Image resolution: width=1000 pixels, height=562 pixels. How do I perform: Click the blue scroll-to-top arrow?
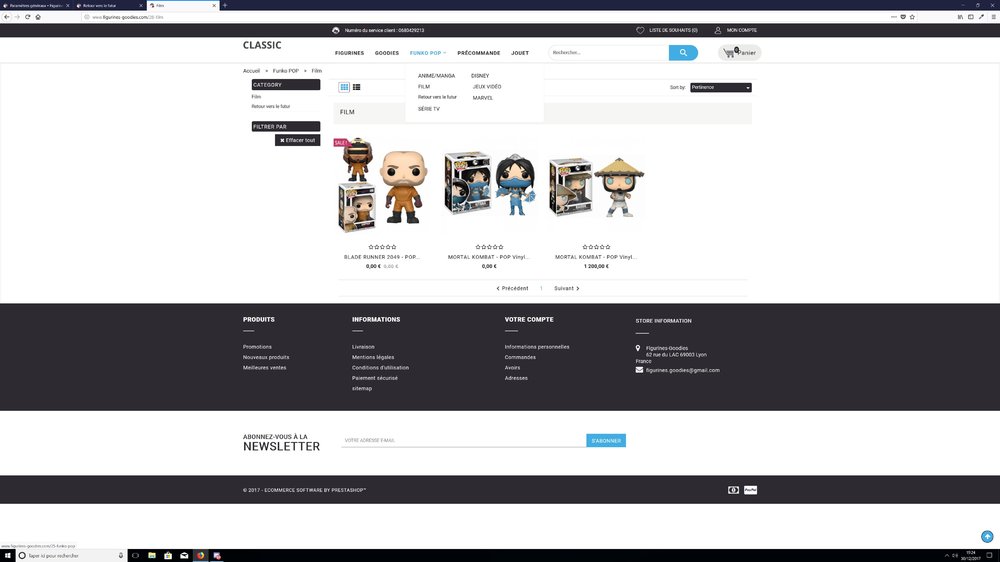(987, 536)
